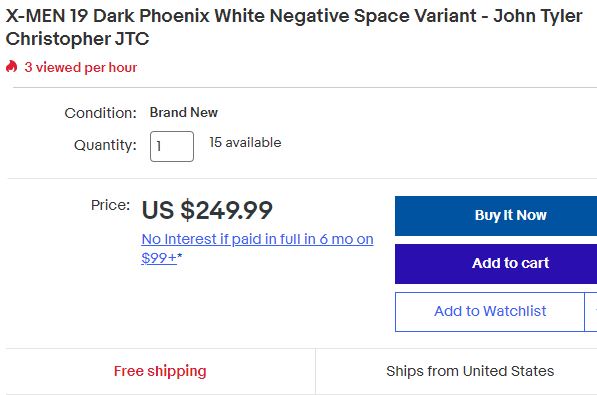
Task: Click the $99+ portion of financing link
Action: click(x=159, y=258)
